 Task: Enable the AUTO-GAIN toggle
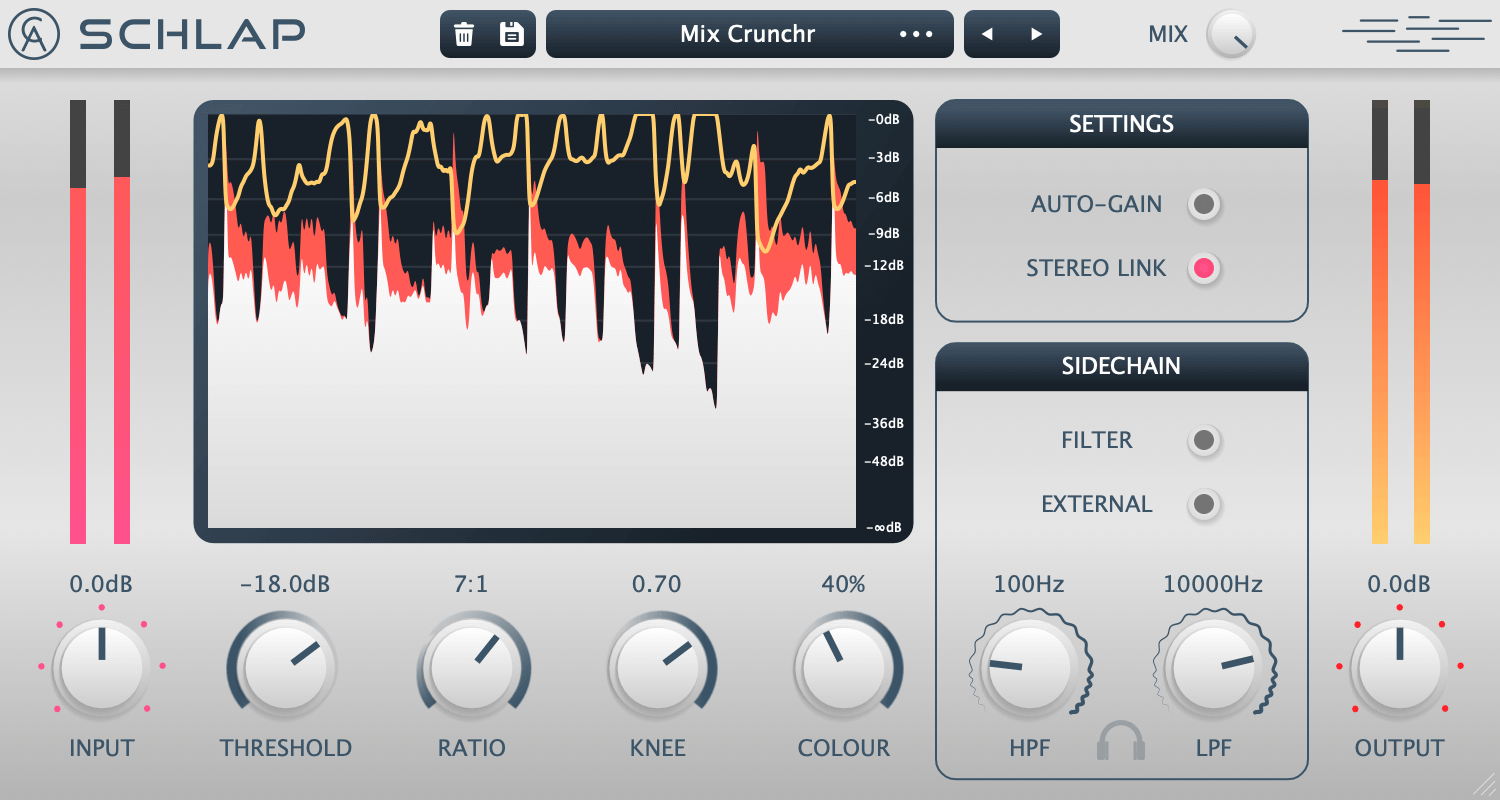tap(1204, 204)
